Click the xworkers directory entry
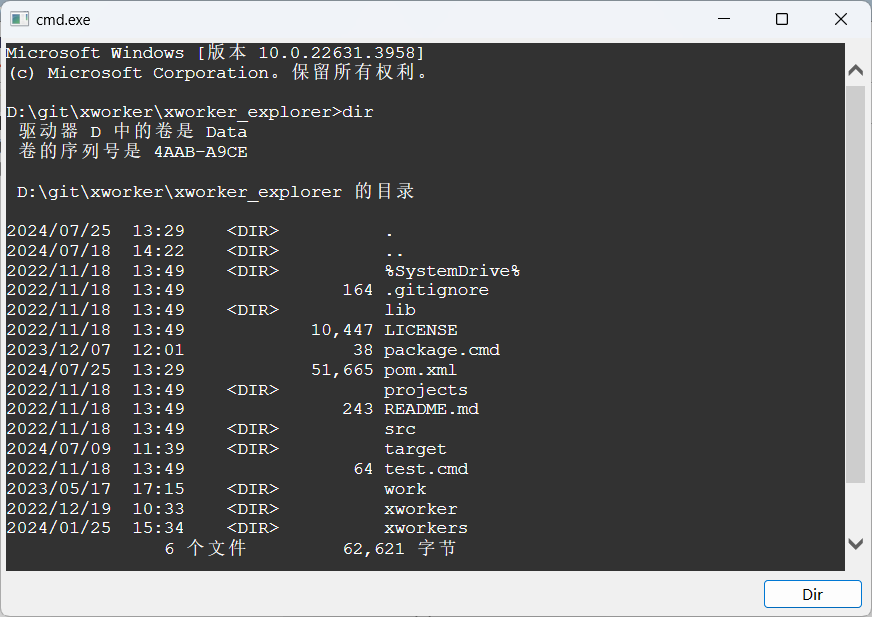 pos(425,528)
